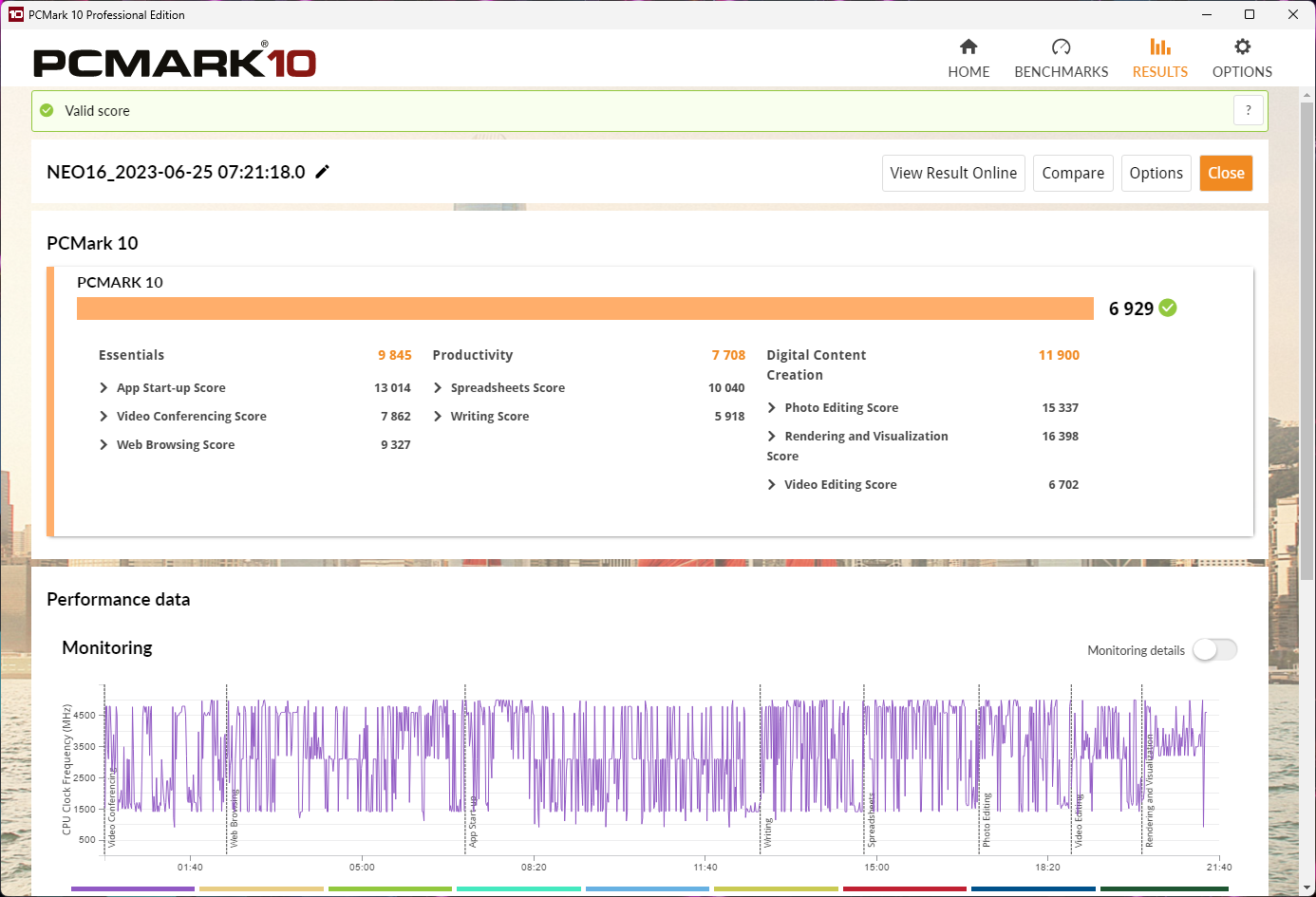Click the green valid score checkmark icon
1316x897 pixels.
[47, 110]
